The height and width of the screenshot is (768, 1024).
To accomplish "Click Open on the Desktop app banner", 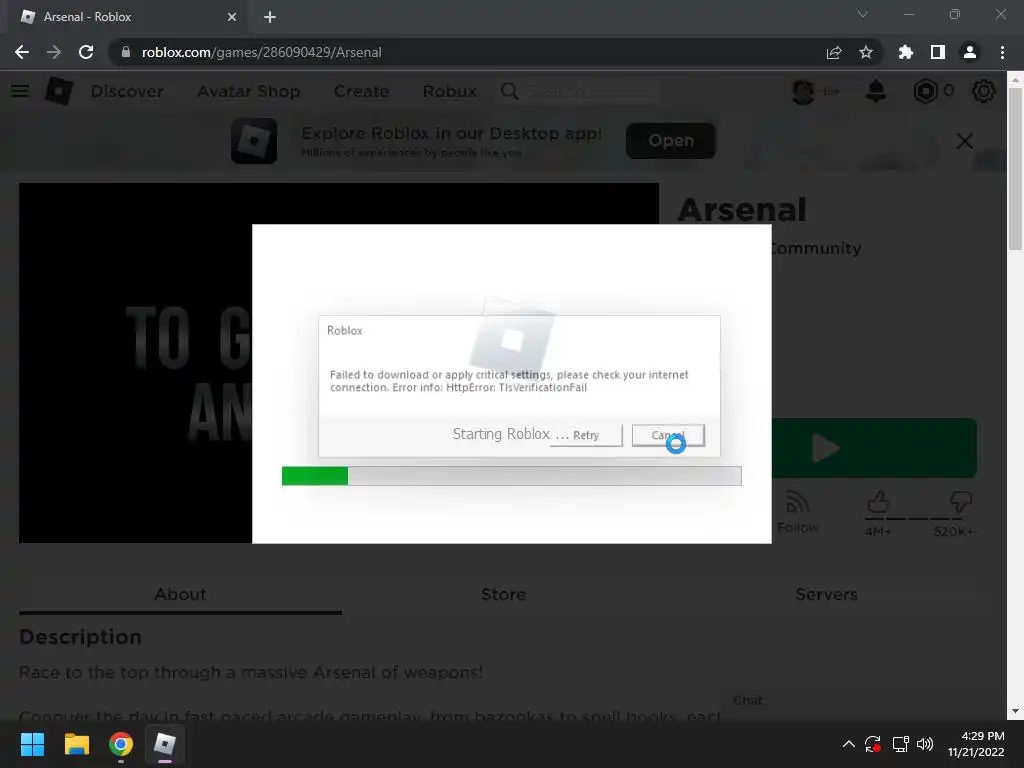I will [671, 140].
